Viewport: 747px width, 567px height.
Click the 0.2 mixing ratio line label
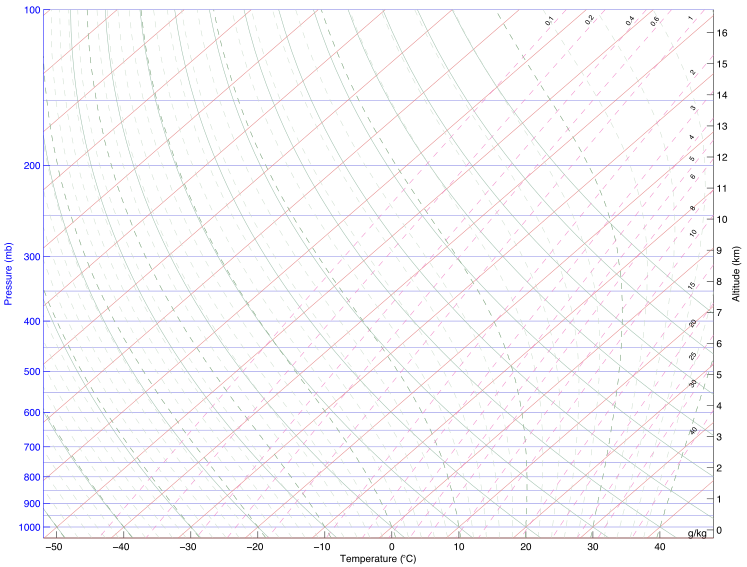coord(589,20)
